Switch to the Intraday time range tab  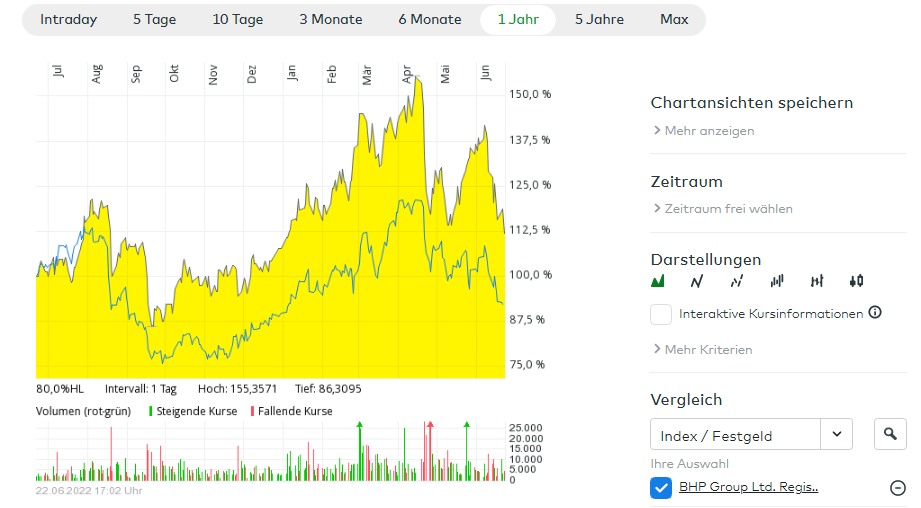[x=68, y=20]
